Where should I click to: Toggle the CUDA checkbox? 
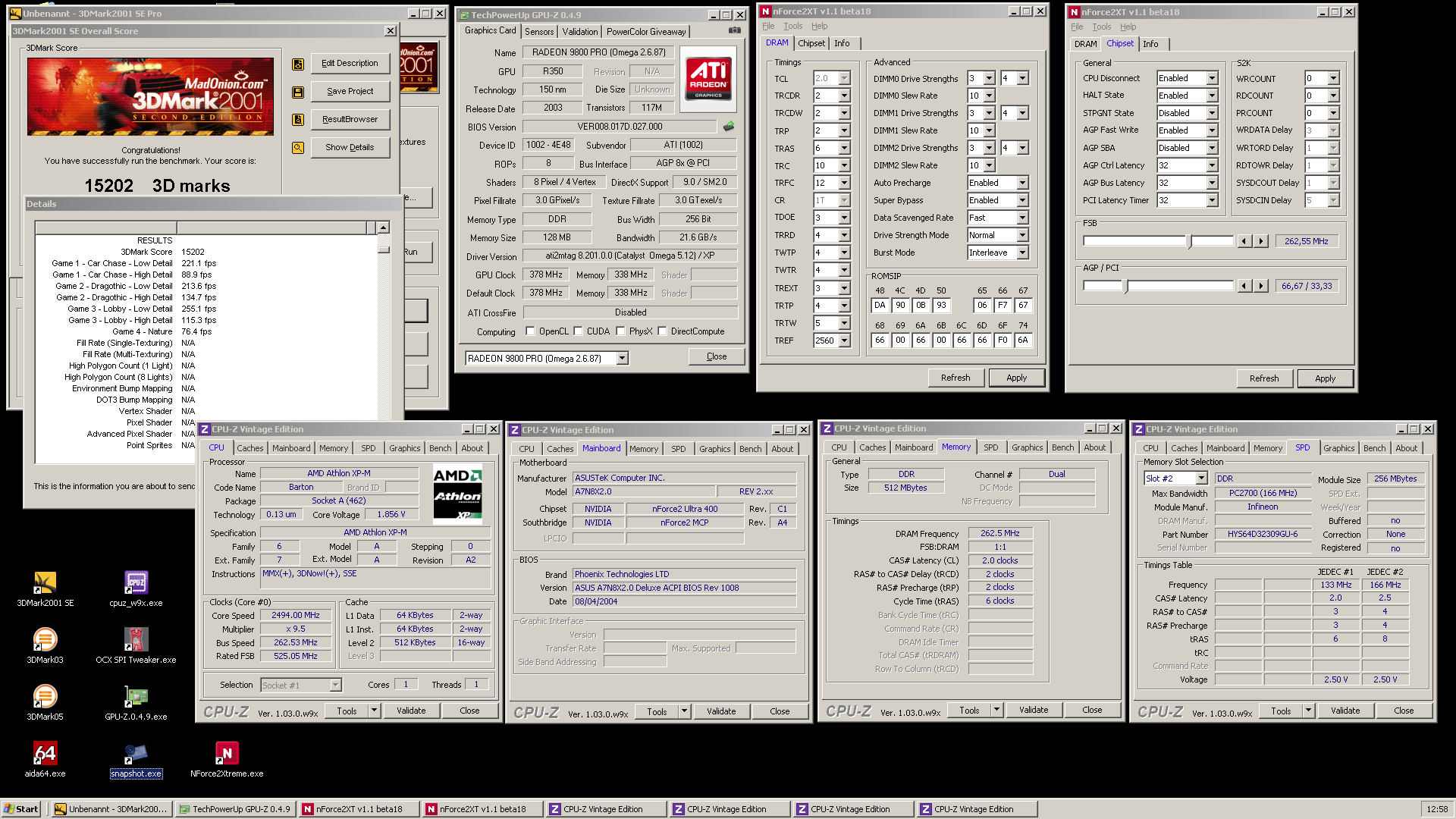[578, 331]
